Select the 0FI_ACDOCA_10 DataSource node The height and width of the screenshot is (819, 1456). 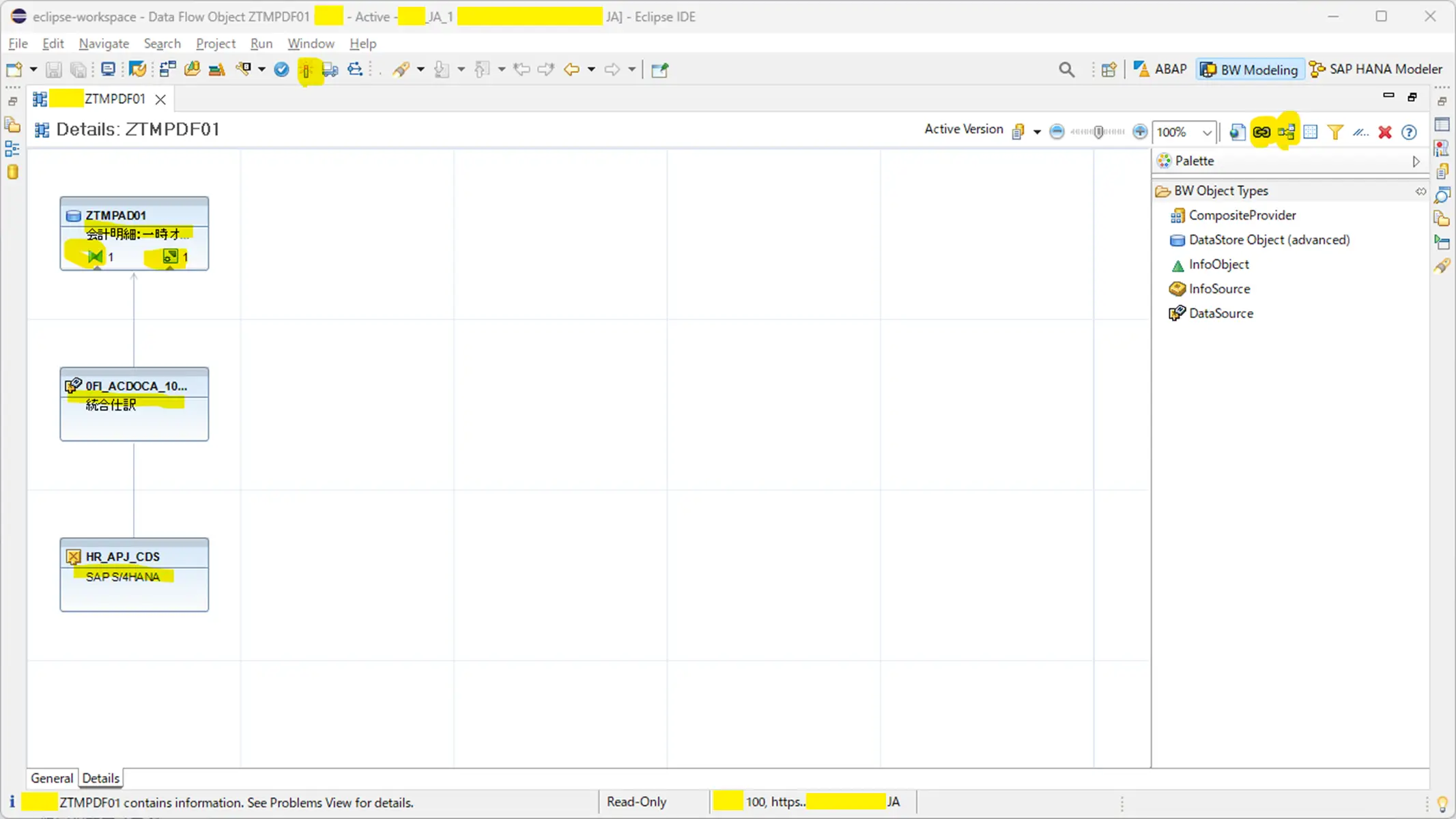[134, 404]
